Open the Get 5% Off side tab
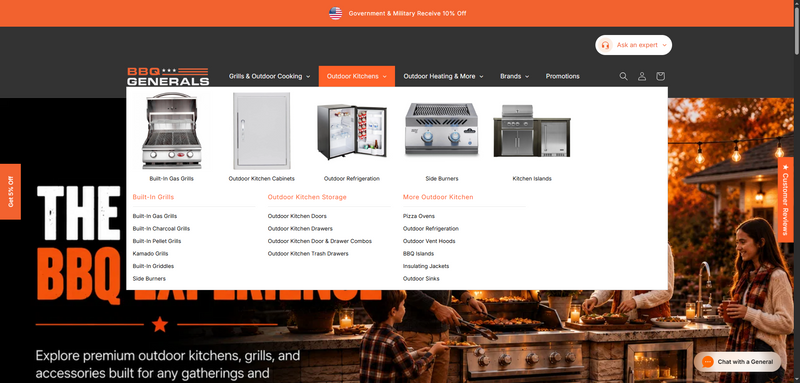Screen dimensions: 800x383 click(10, 191)
